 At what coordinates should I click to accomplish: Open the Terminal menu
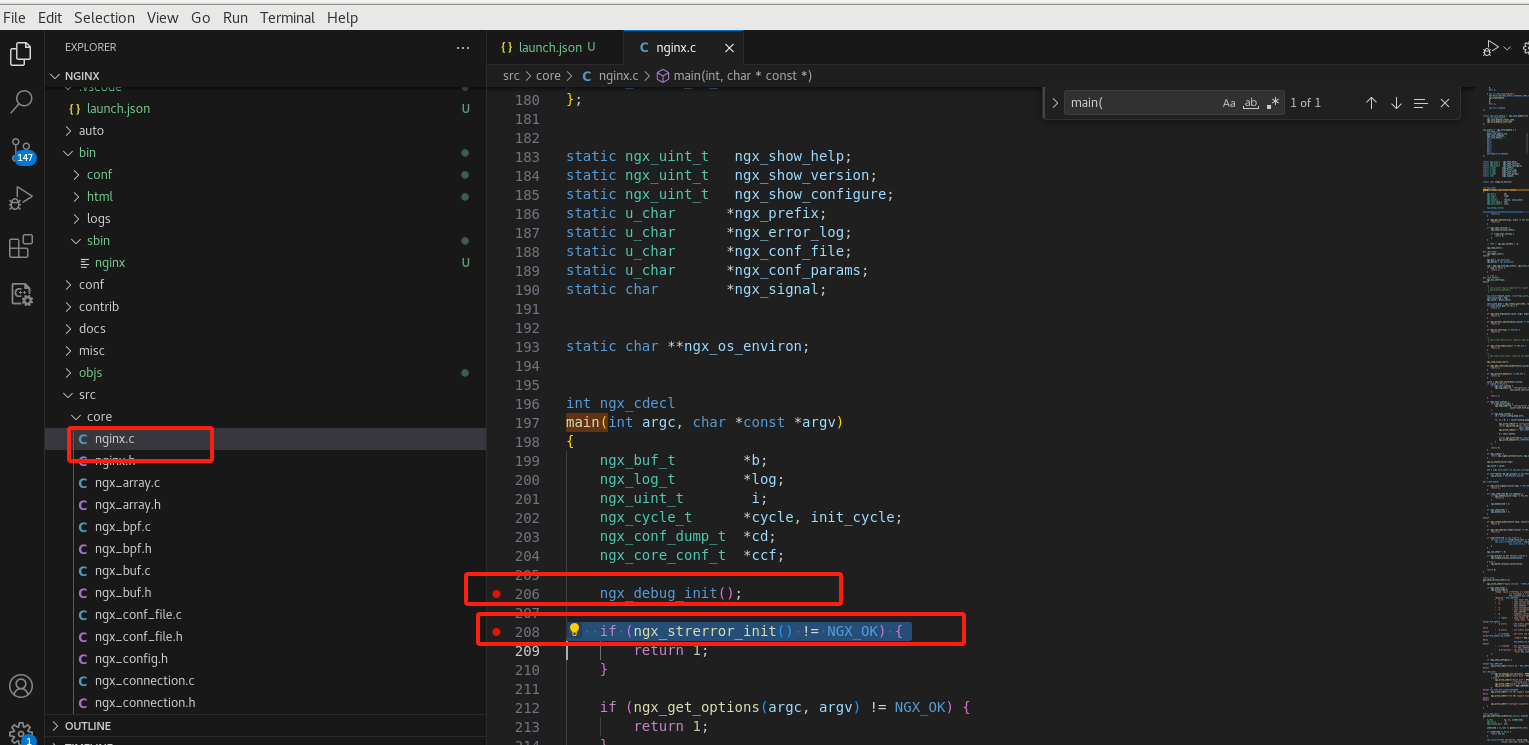(288, 18)
